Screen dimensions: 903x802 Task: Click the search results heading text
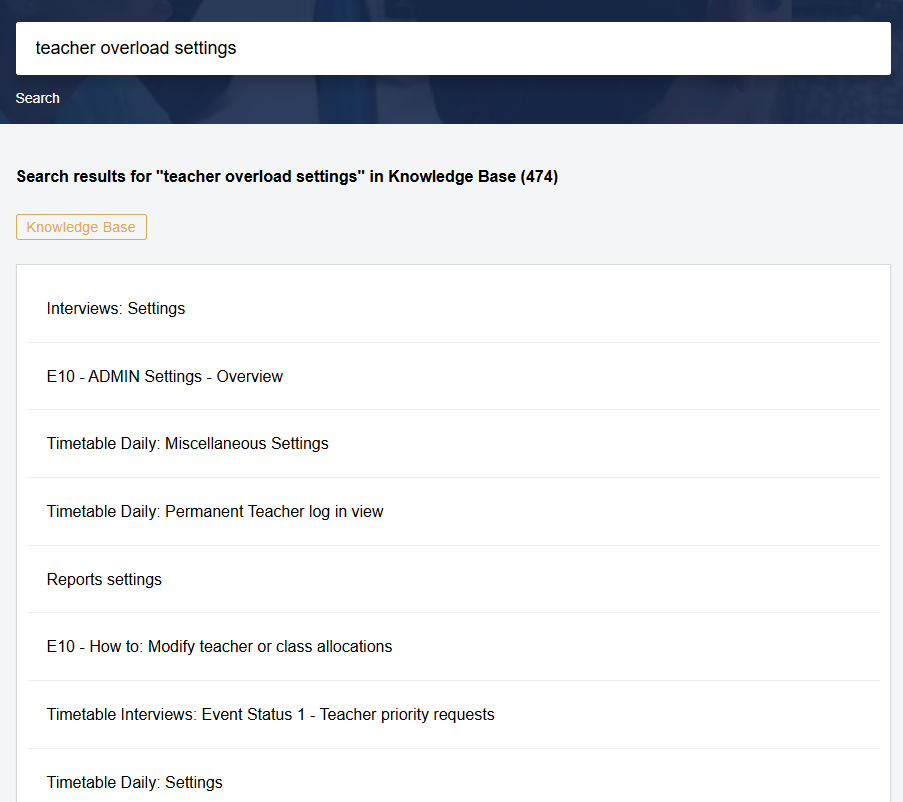tap(287, 176)
